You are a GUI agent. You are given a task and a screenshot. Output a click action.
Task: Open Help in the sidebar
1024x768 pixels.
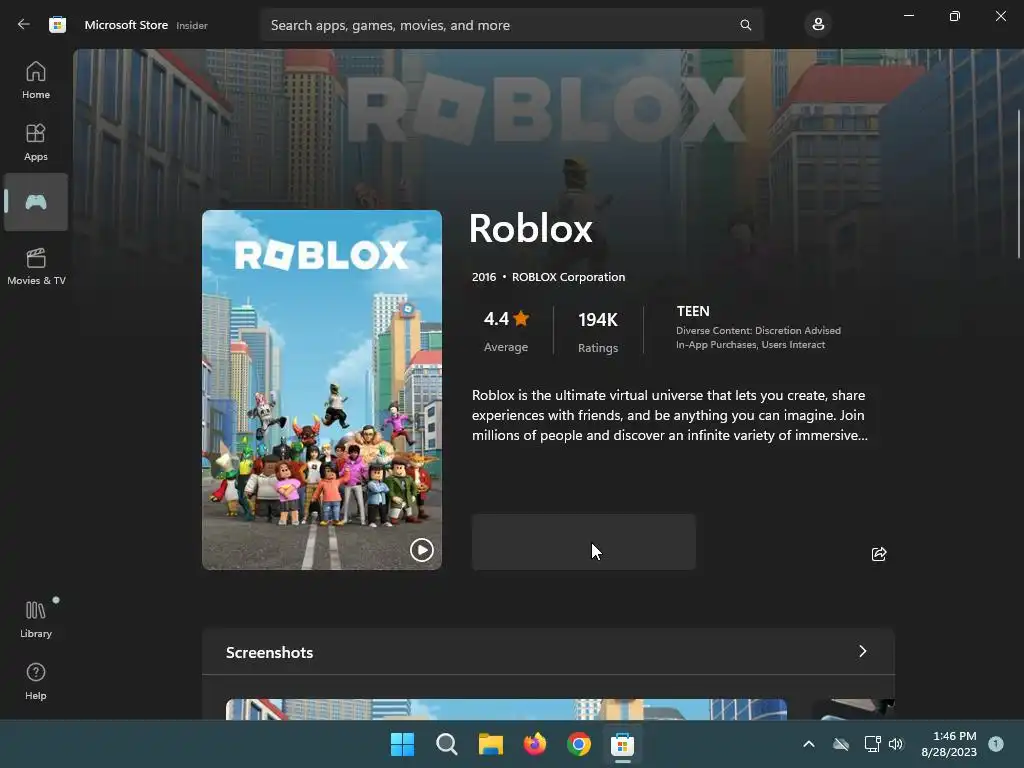pyautogui.click(x=36, y=681)
